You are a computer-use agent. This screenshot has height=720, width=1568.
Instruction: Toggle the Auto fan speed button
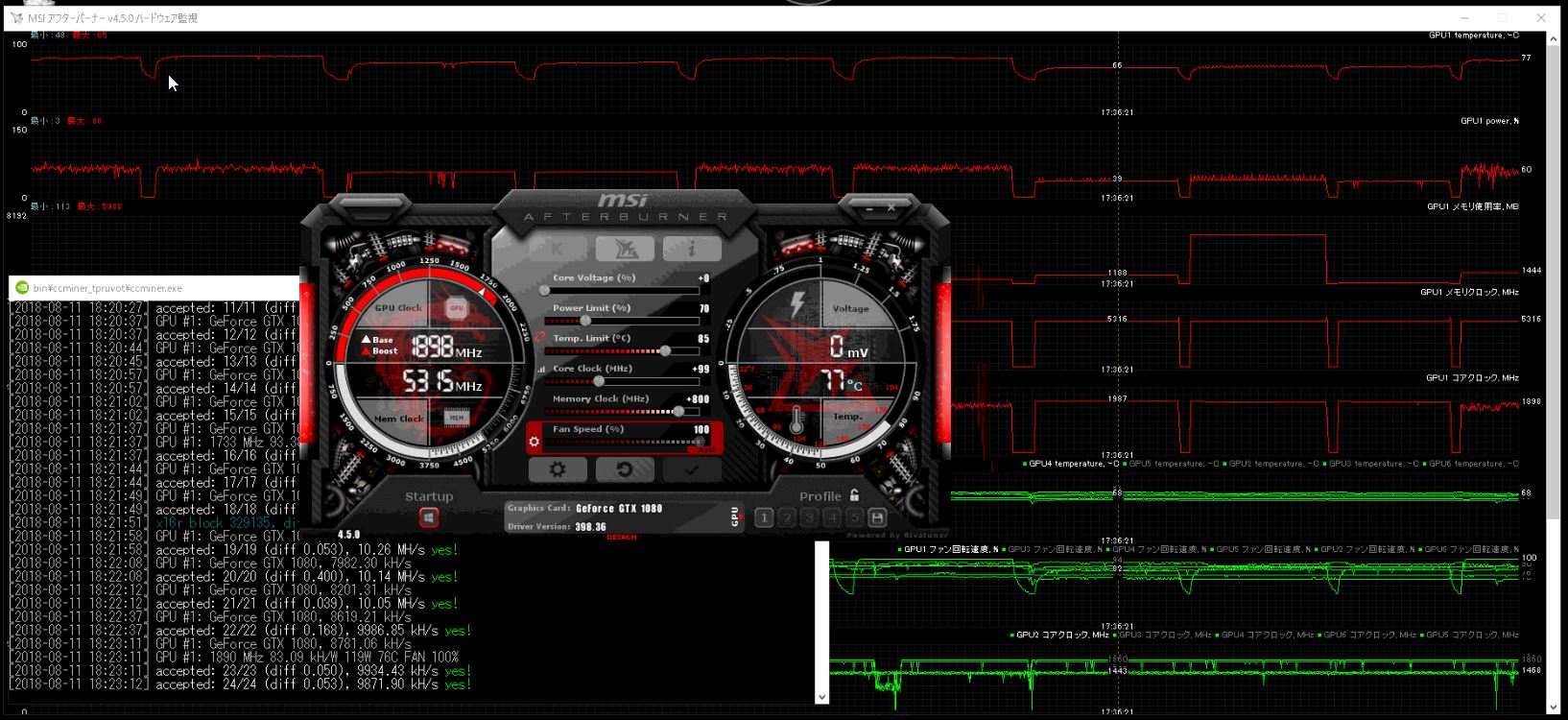point(707,448)
